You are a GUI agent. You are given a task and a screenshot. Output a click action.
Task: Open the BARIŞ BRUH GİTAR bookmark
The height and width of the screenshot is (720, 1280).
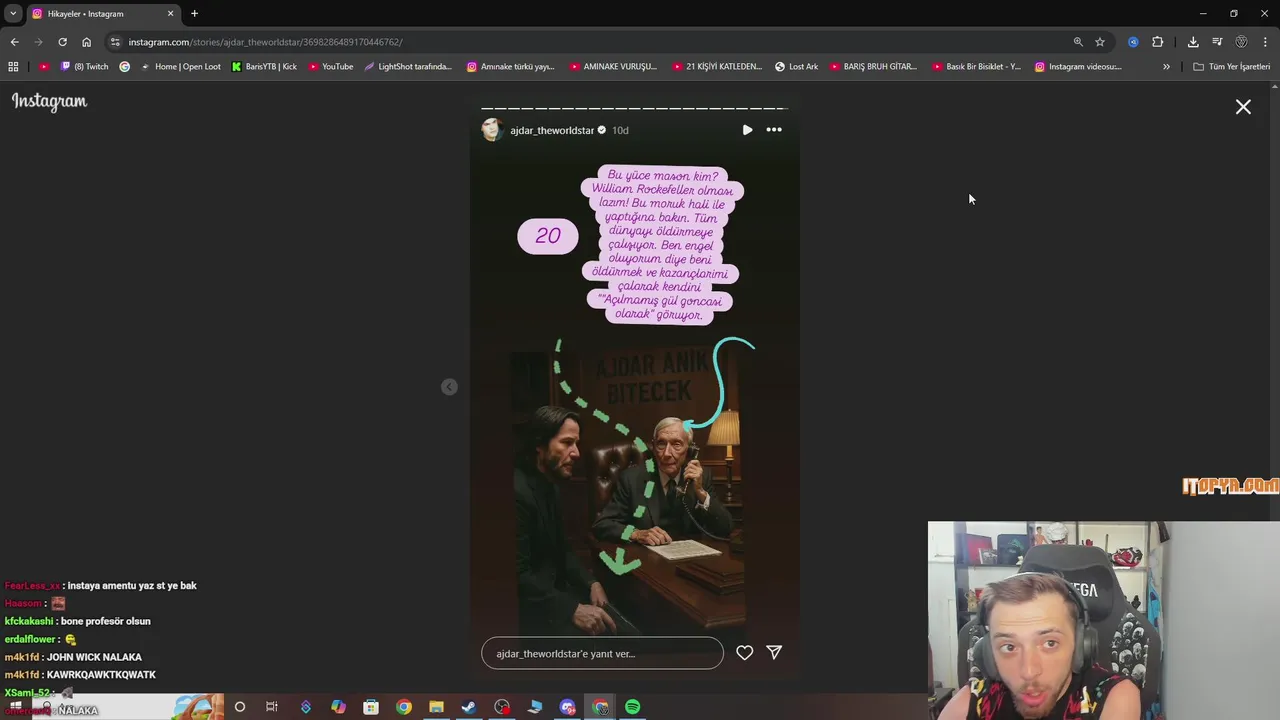(873, 67)
